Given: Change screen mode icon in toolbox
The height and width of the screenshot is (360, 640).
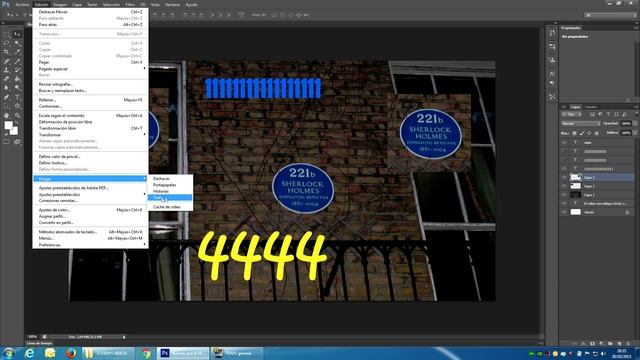Looking at the screenshot, I should coord(17,142).
